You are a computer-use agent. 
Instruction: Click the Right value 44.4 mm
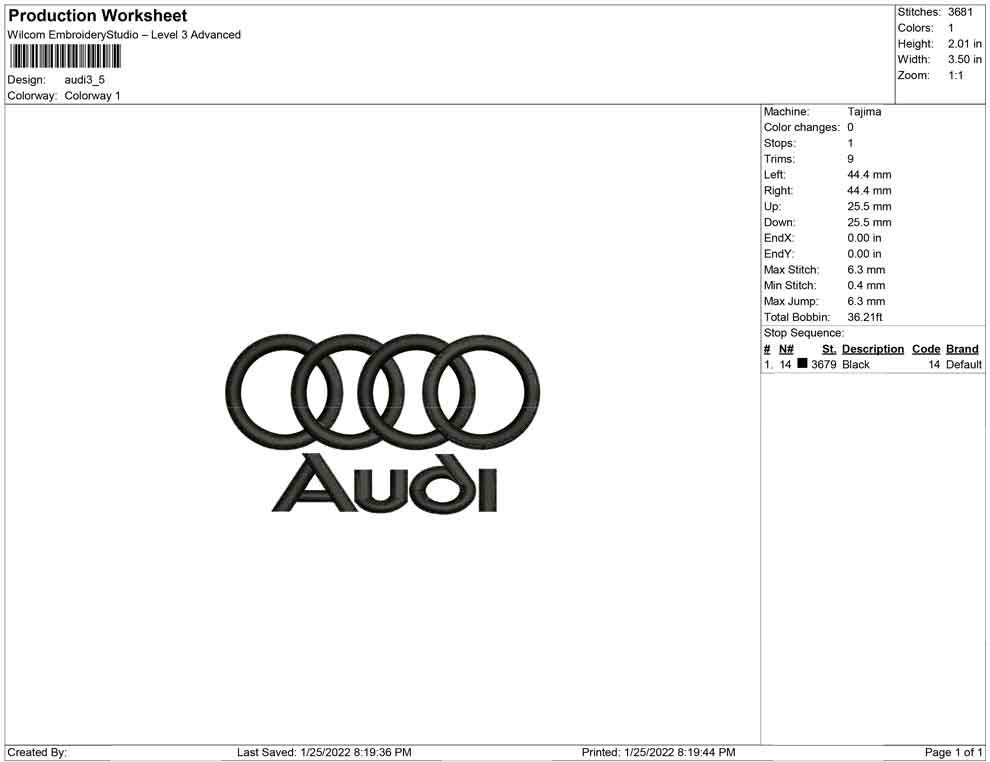click(x=869, y=191)
